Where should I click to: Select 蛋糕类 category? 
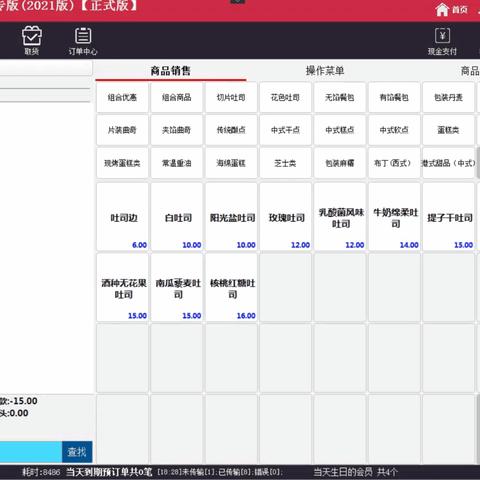pyautogui.click(x=448, y=130)
